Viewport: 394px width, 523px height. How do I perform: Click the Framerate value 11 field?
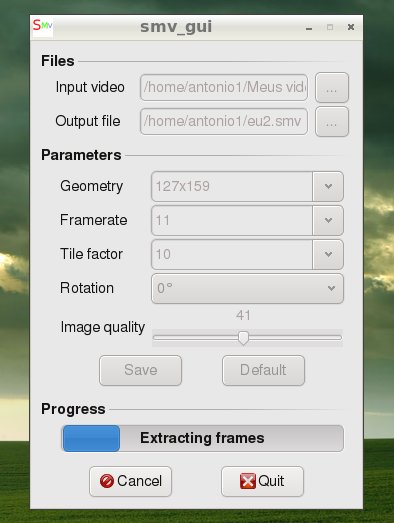[x=232, y=220]
